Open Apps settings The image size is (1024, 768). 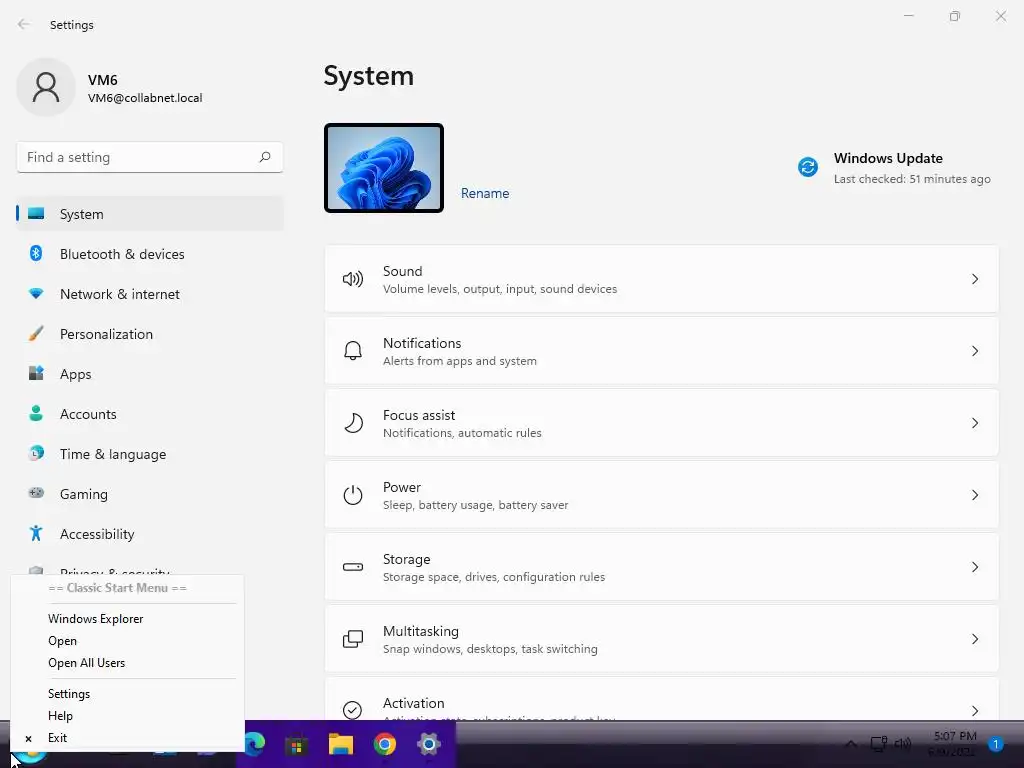(150, 374)
